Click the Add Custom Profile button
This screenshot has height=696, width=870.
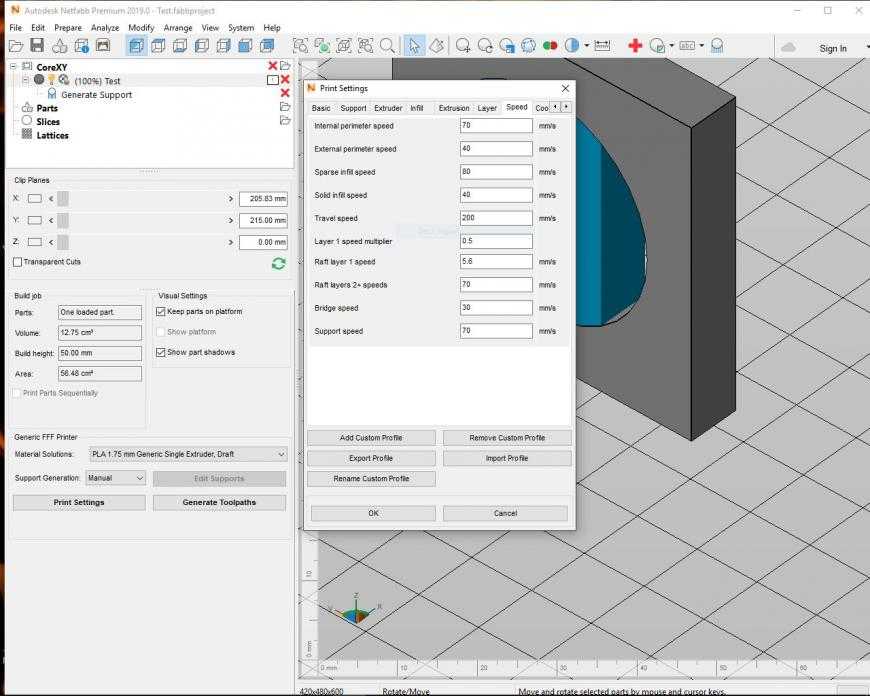click(x=371, y=438)
